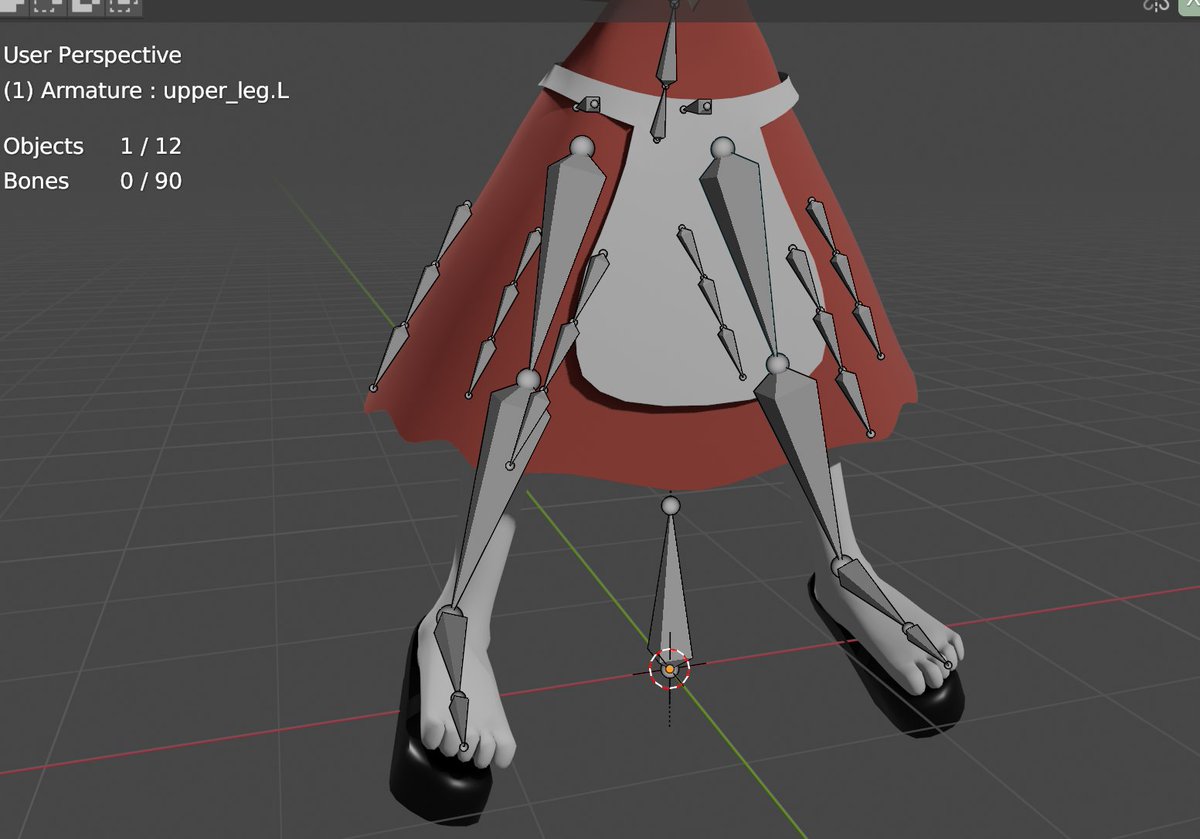1200x839 pixels.
Task: Select the toe bone on viewer's left foot
Action: tap(459, 718)
